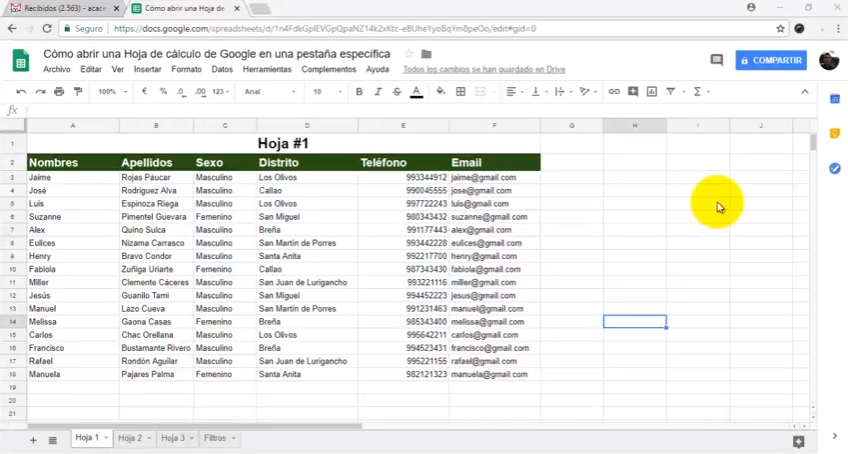Reload the page in browser
848x454 pixels.
point(47,29)
